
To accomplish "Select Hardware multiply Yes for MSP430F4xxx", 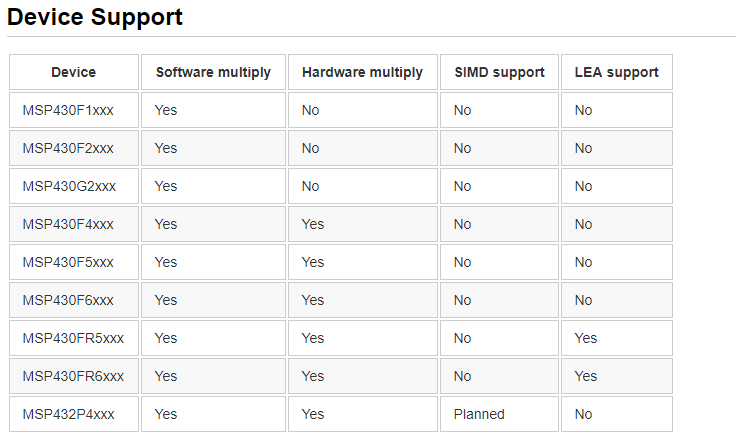I will coord(313,224).
